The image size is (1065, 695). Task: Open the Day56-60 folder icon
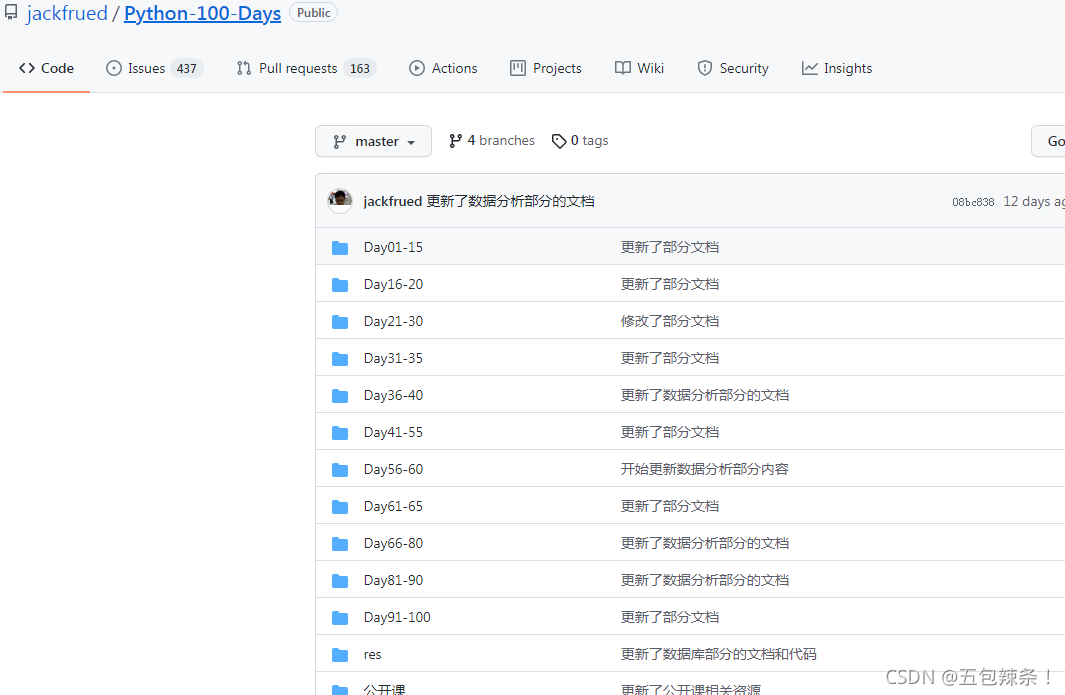pyautogui.click(x=340, y=470)
